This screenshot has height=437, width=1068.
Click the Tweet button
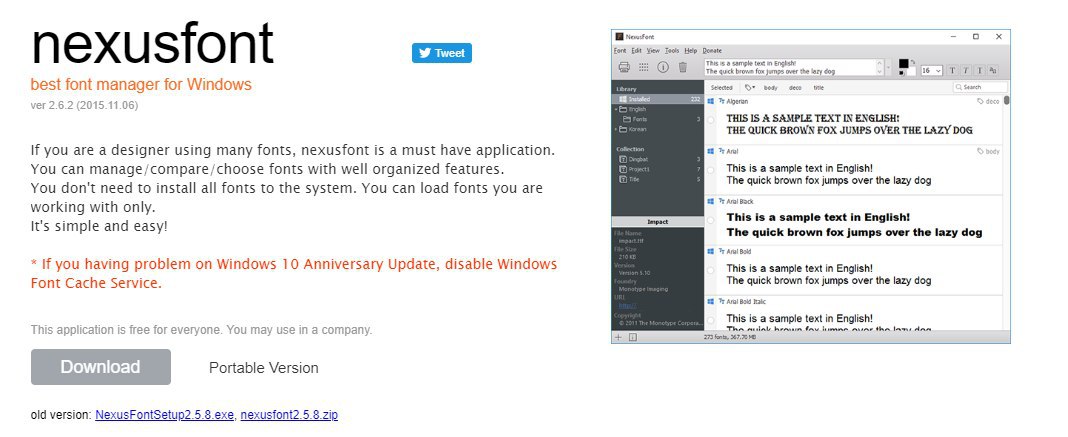click(441, 53)
